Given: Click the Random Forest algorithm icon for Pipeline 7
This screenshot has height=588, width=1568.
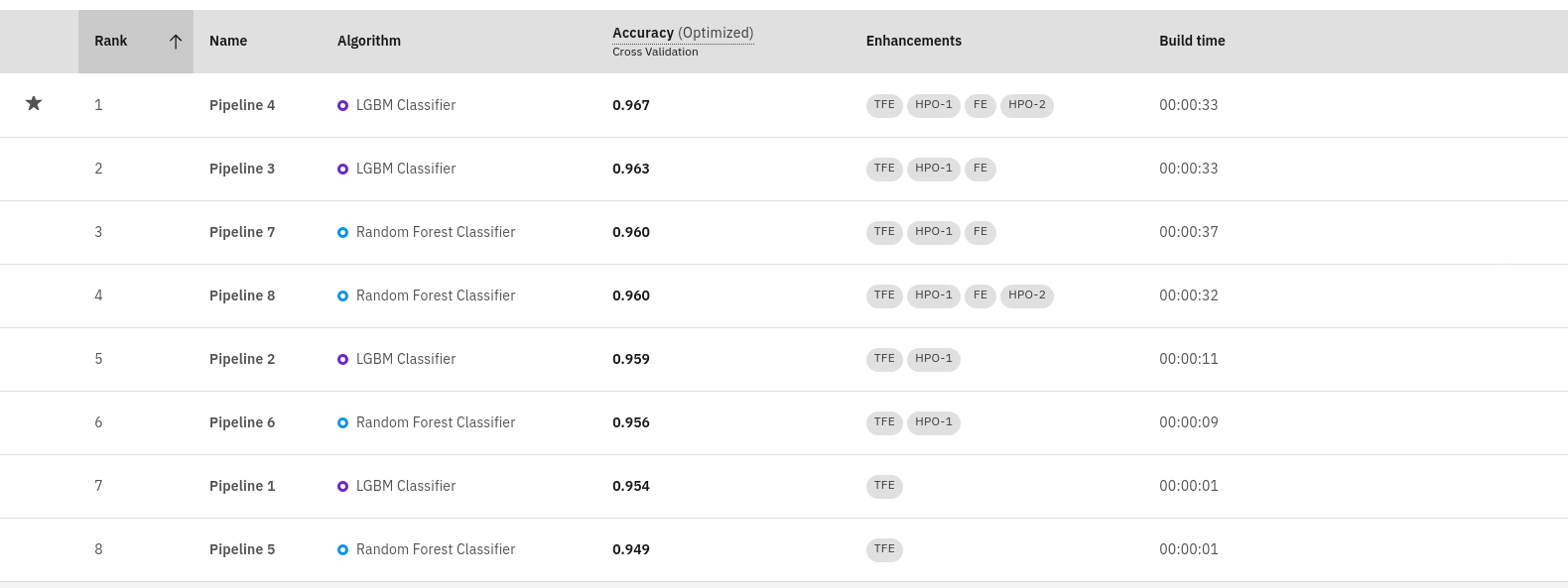Looking at the screenshot, I should [x=342, y=232].
